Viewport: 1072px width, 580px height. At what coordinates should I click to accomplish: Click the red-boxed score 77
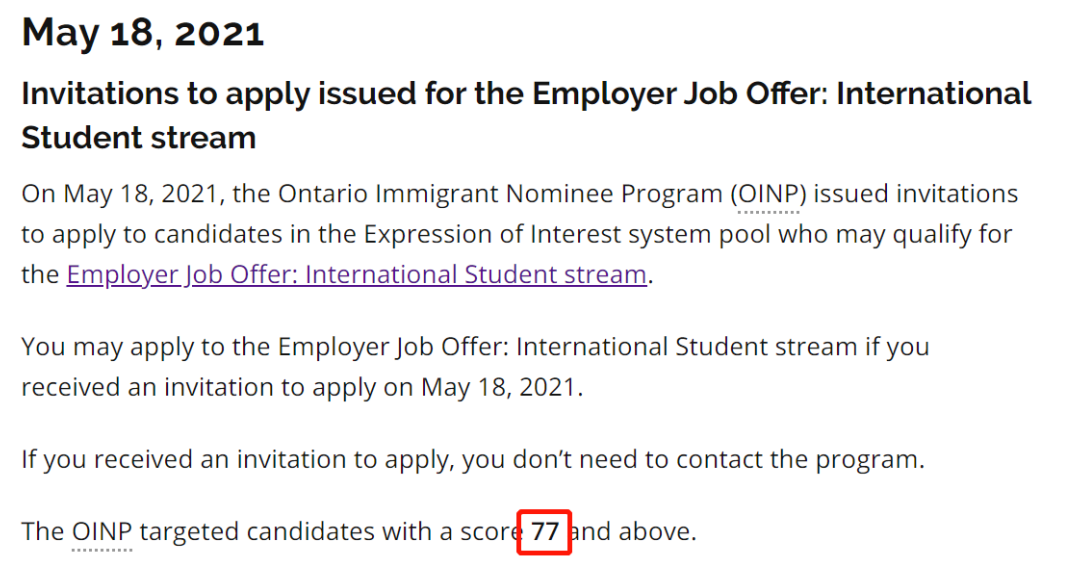(x=545, y=531)
